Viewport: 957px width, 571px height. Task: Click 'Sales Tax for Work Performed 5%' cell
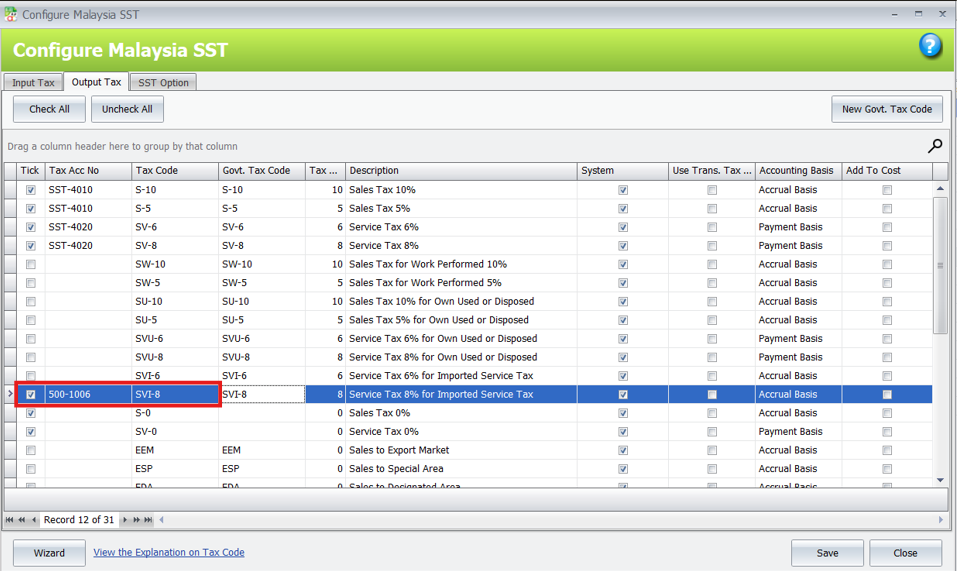pyautogui.click(x=461, y=283)
